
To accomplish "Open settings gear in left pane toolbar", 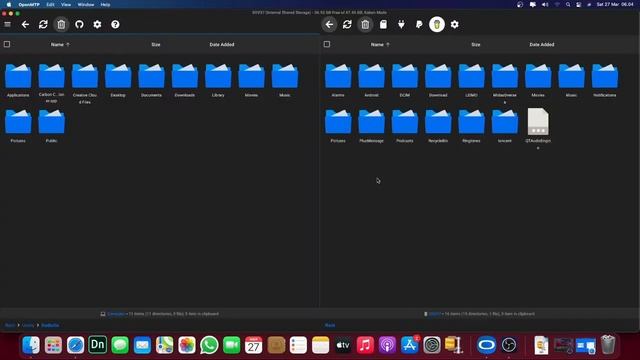I will click(x=97, y=24).
